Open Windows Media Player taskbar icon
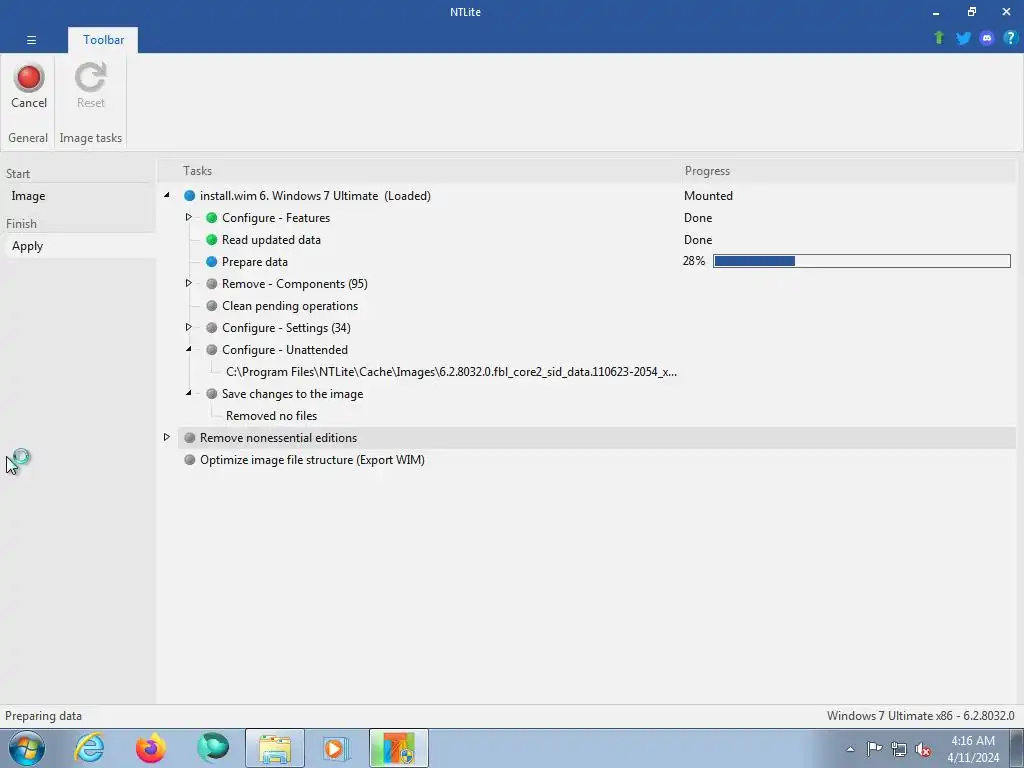 (x=337, y=748)
